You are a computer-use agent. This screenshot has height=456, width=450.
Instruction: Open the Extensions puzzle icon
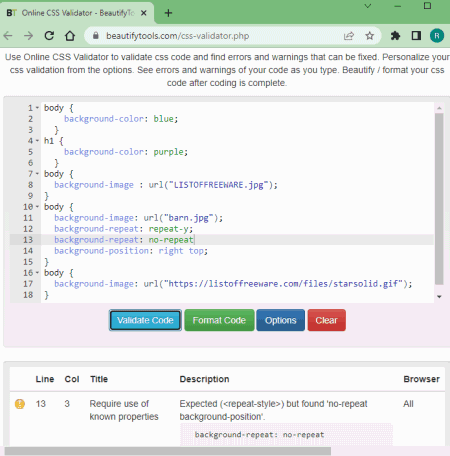click(x=395, y=36)
